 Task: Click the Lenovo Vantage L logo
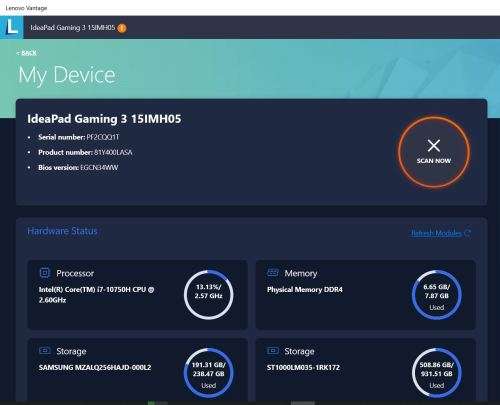click(12, 27)
